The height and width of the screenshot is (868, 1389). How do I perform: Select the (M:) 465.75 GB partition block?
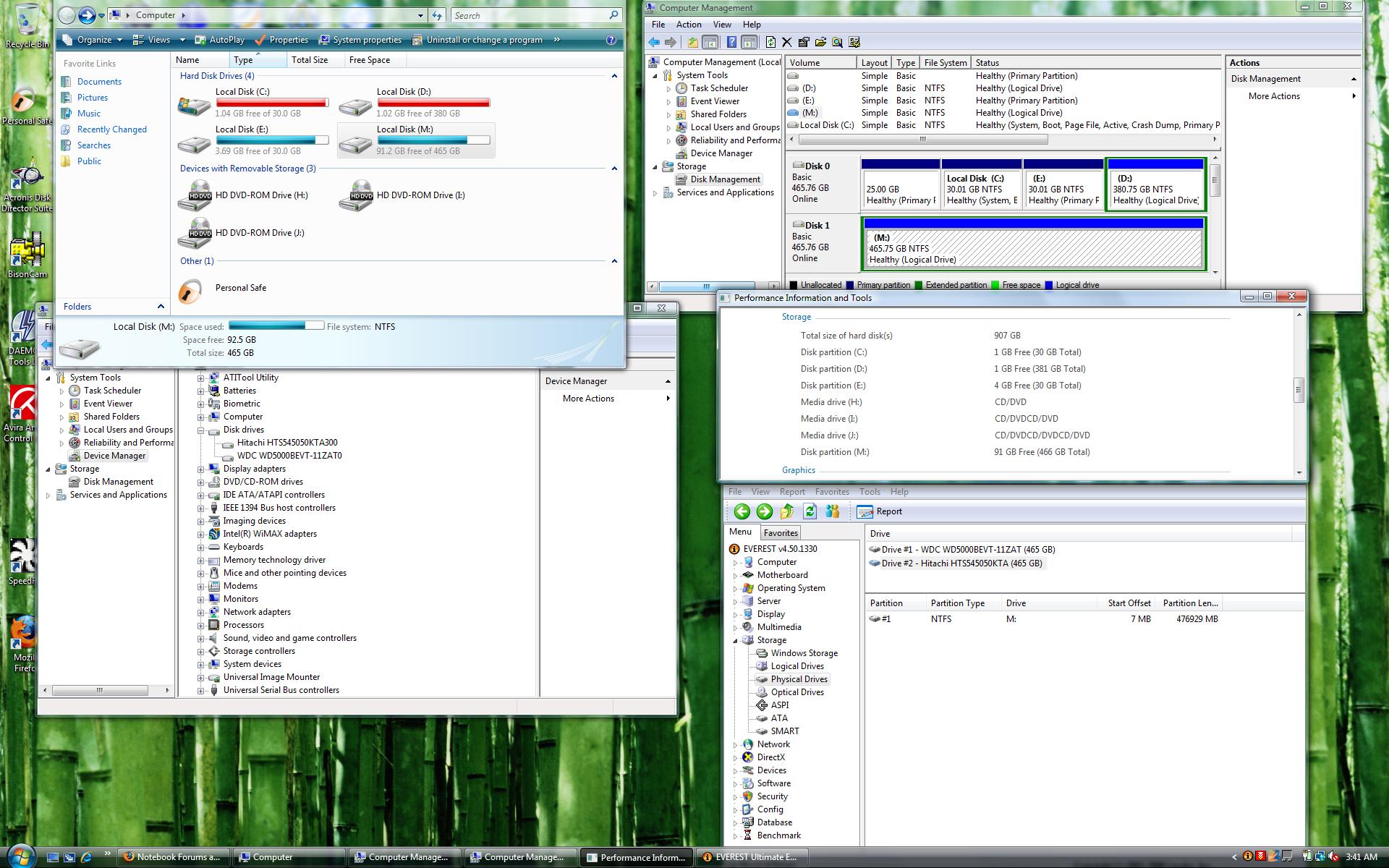click(x=1034, y=244)
